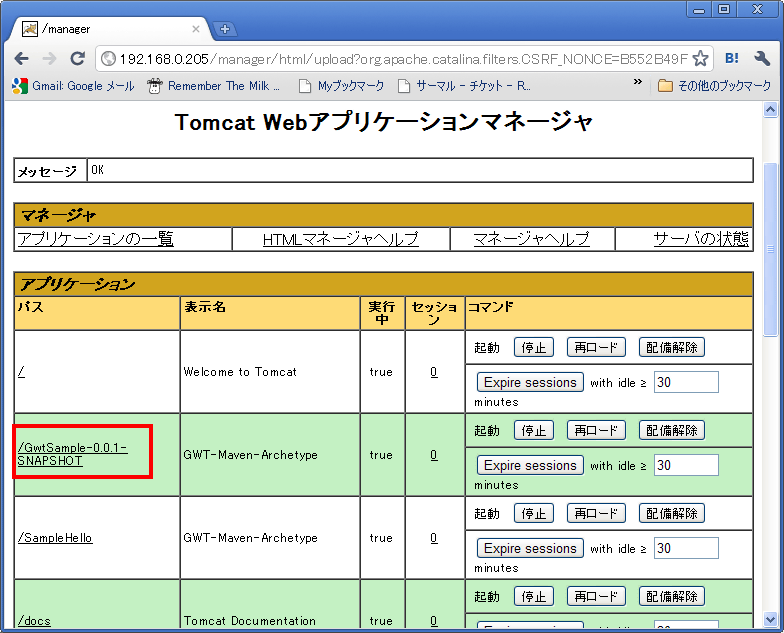
Task: Close the /manager tab
Action: (x=196, y=29)
